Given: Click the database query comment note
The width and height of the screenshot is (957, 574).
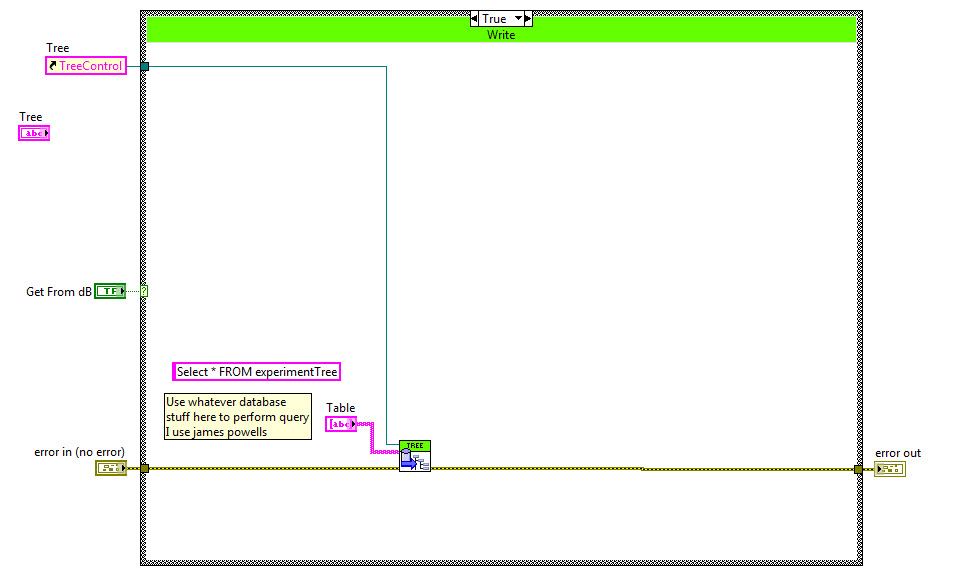Looking at the screenshot, I should point(238,416).
